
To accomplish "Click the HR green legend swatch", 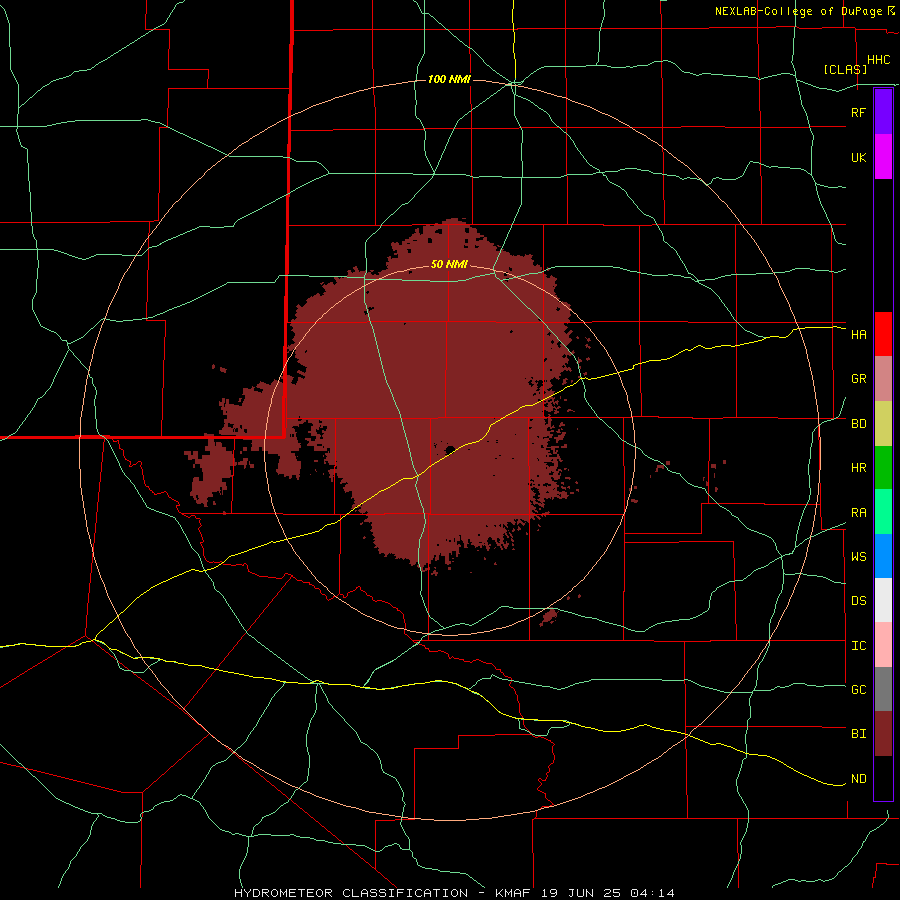I will [x=883, y=468].
